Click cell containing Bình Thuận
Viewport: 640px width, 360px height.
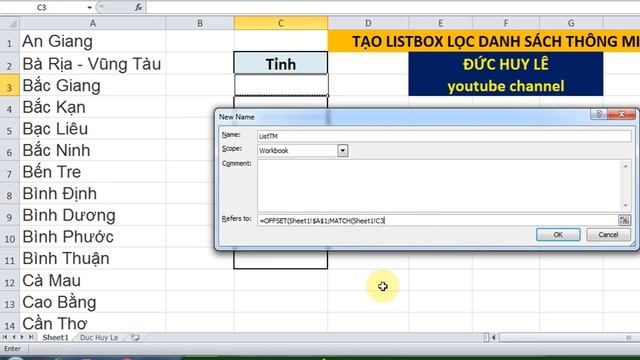[x=93, y=258]
